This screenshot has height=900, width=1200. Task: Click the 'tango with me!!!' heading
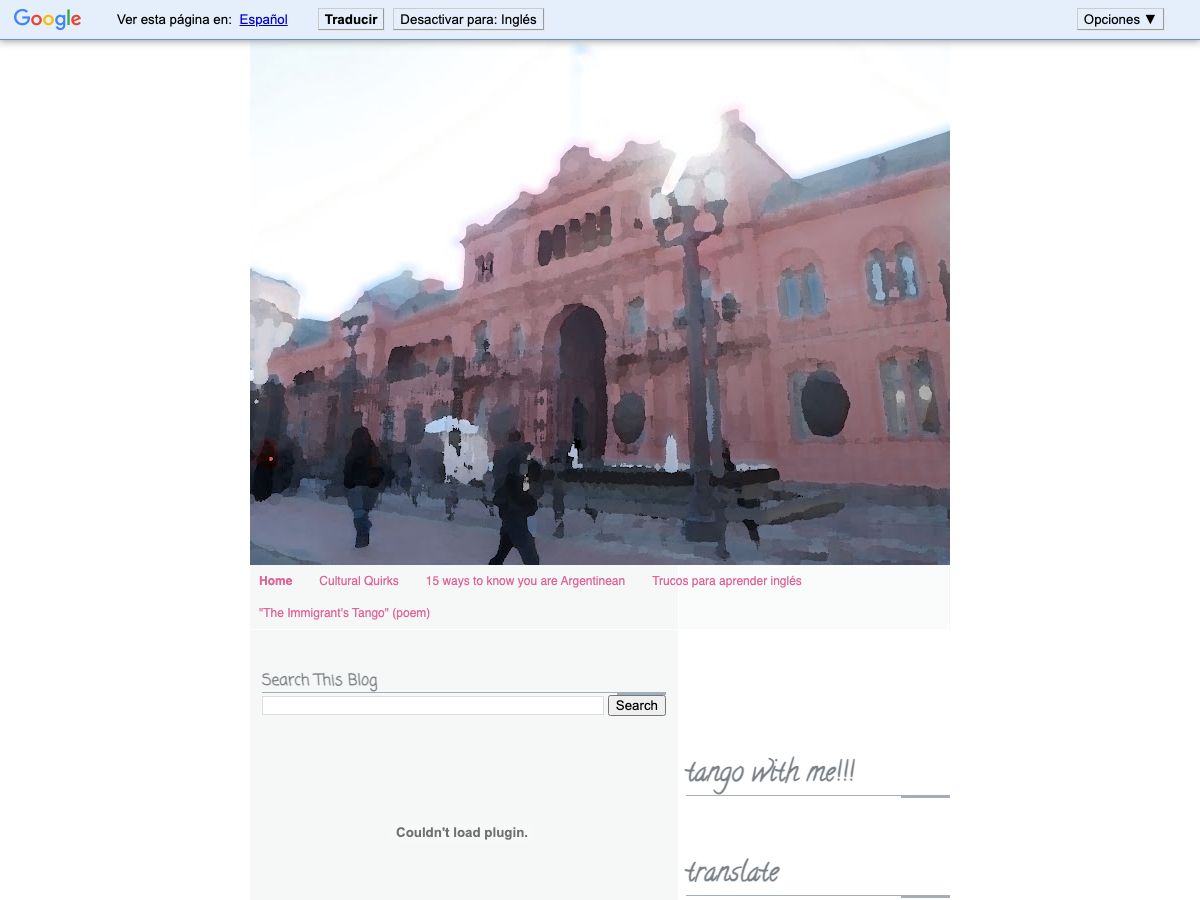coord(770,773)
